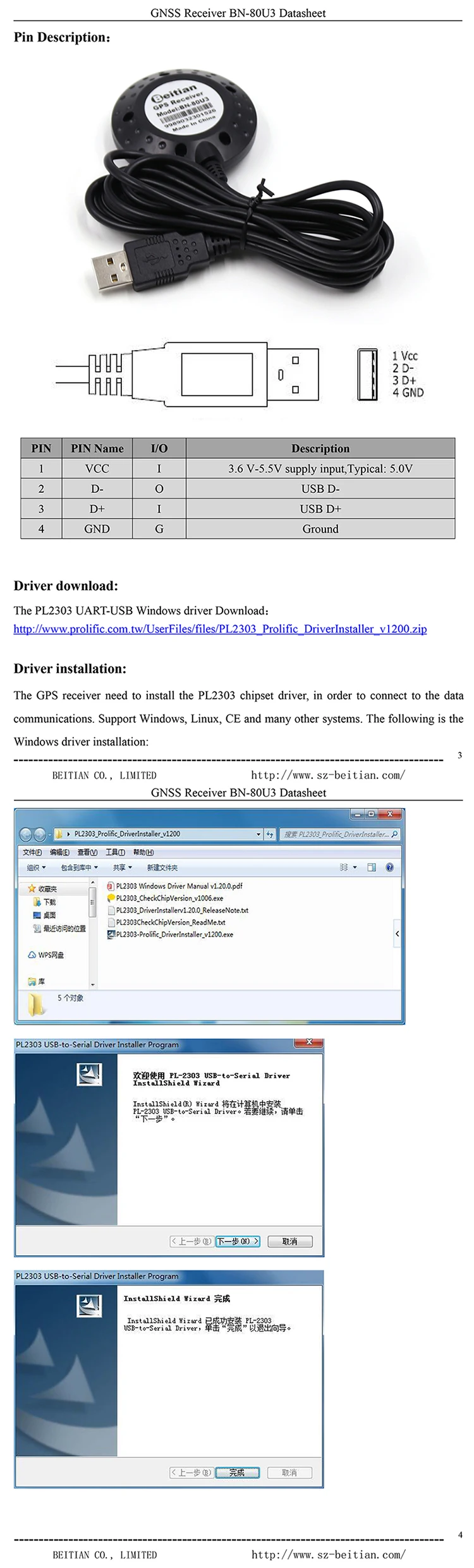Click the collapse arrow on the file list's right edge

click(397, 933)
